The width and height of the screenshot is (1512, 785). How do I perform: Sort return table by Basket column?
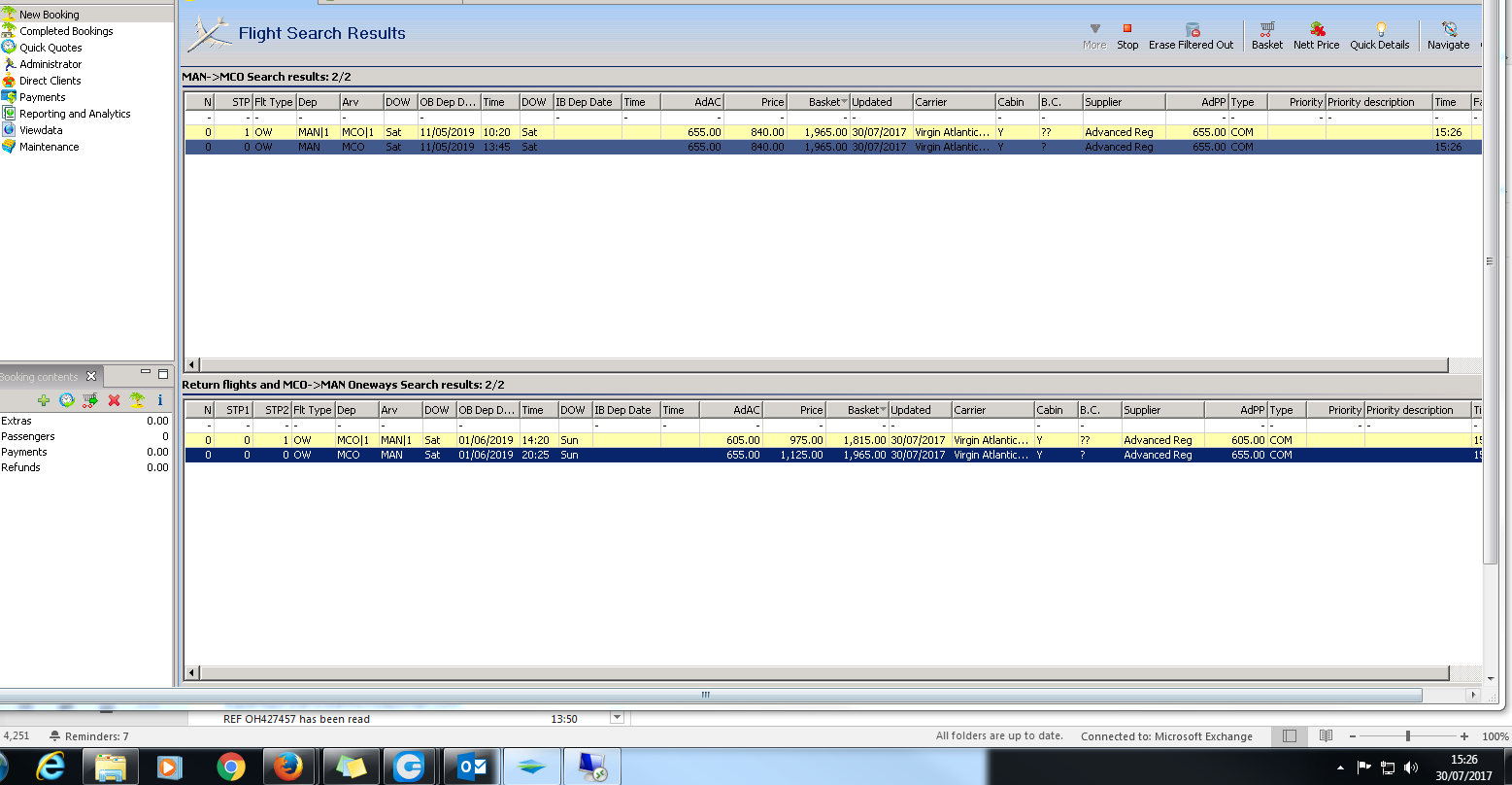coord(857,410)
